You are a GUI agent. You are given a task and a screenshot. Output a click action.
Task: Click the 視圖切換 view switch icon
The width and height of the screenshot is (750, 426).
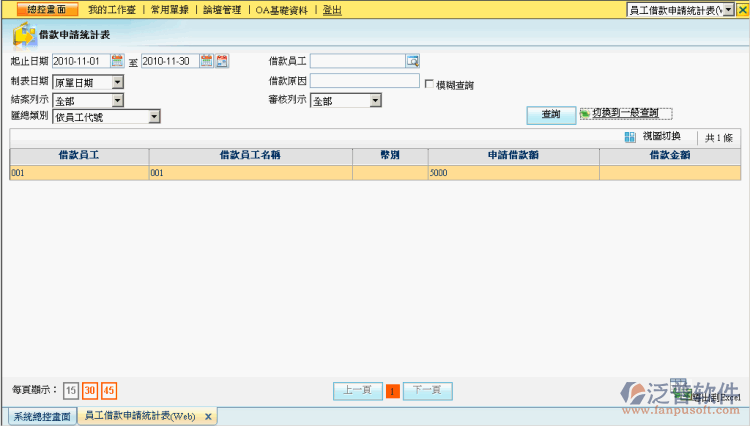click(630, 137)
